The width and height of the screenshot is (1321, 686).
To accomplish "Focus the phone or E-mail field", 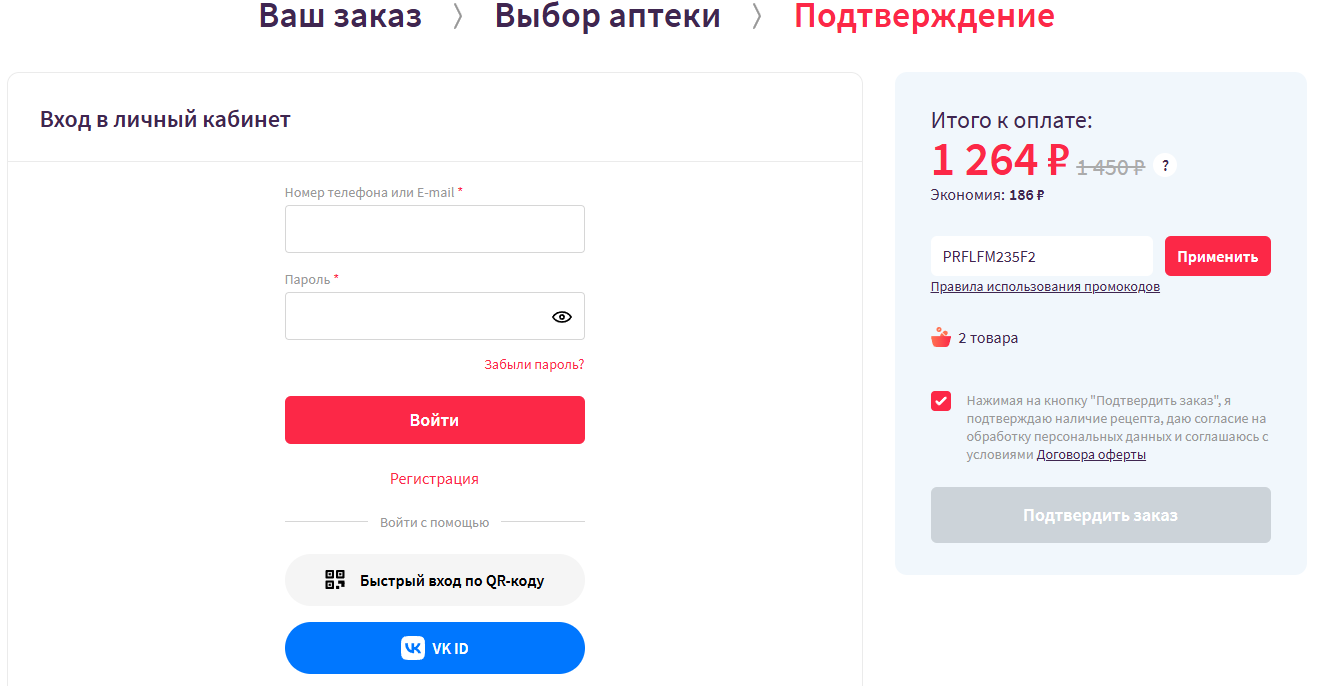I will click(434, 229).
